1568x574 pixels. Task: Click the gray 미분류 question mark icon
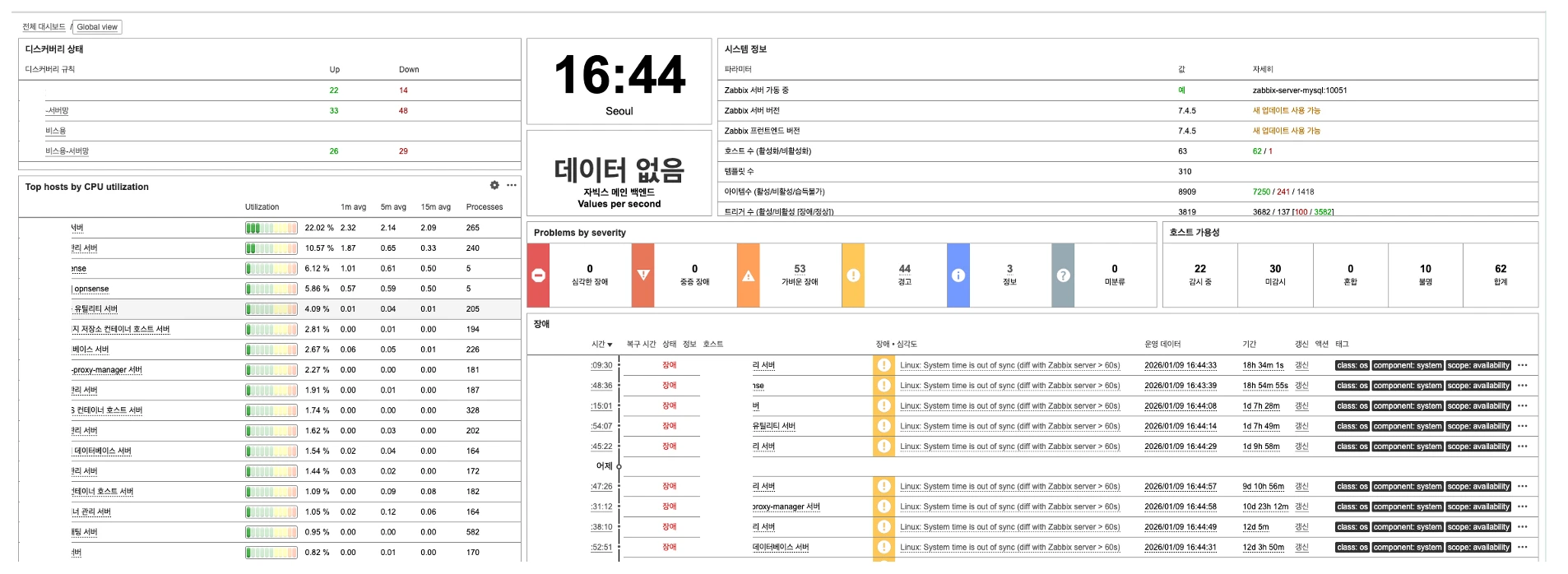(1063, 275)
